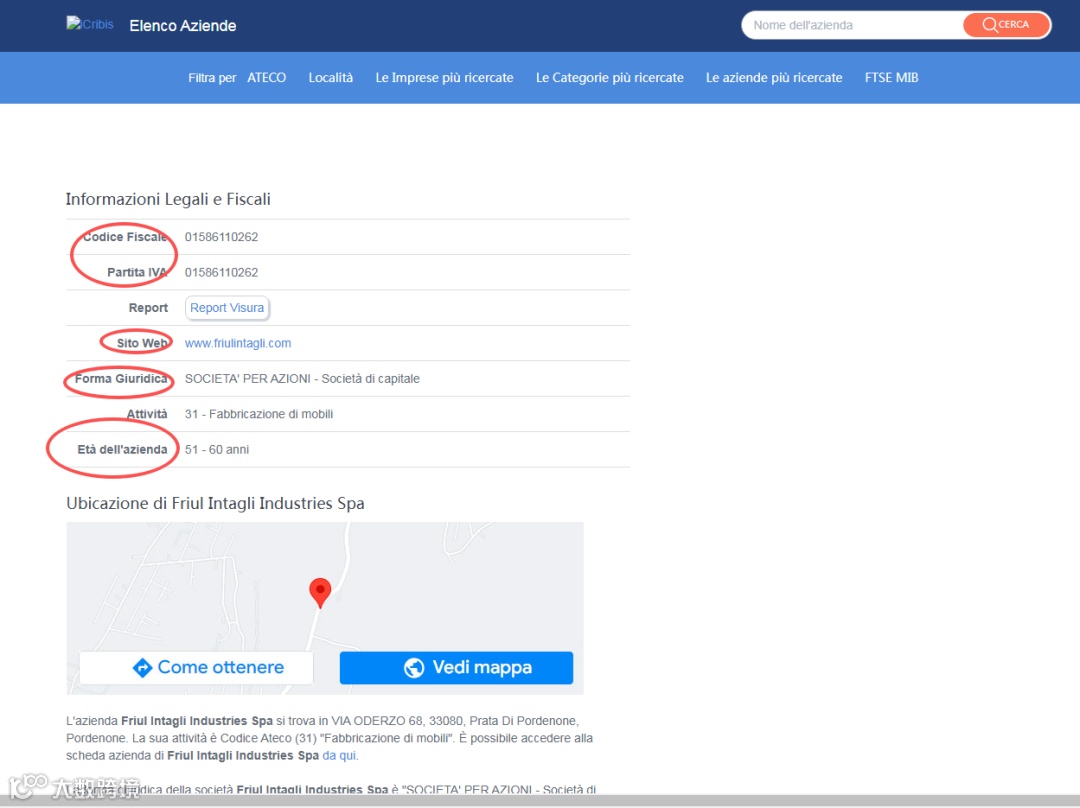The image size is (1080, 808).
Task: Click the 'Forma Giuridica' label
Action: (x=121, y=379)
